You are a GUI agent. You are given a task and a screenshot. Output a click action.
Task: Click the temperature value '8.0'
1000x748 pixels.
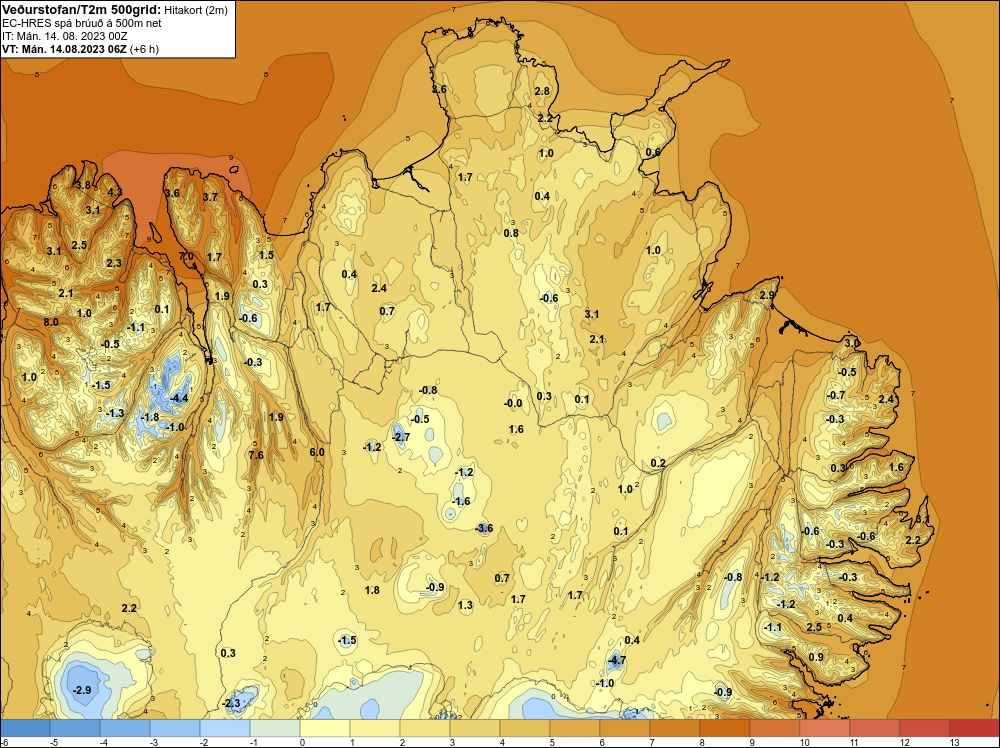coord(51,322)
